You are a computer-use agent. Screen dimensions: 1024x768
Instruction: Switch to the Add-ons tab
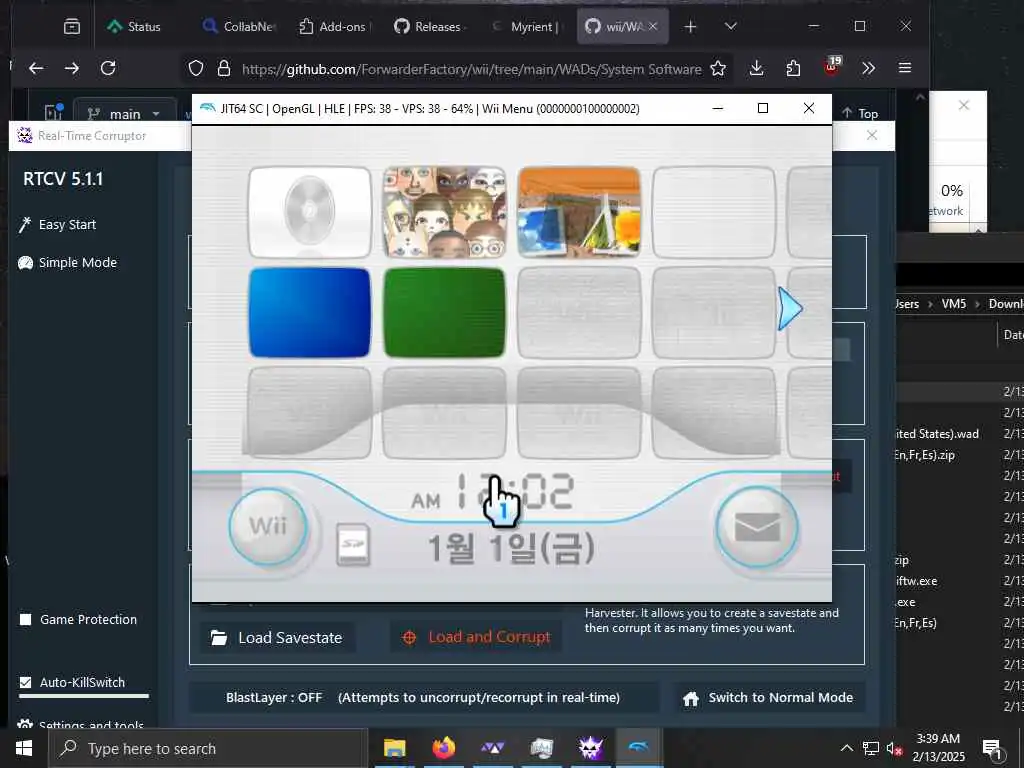[335, 27]
